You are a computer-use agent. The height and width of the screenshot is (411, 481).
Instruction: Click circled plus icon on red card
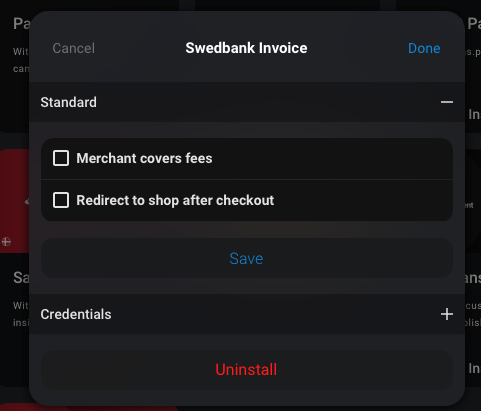point(6,242)
